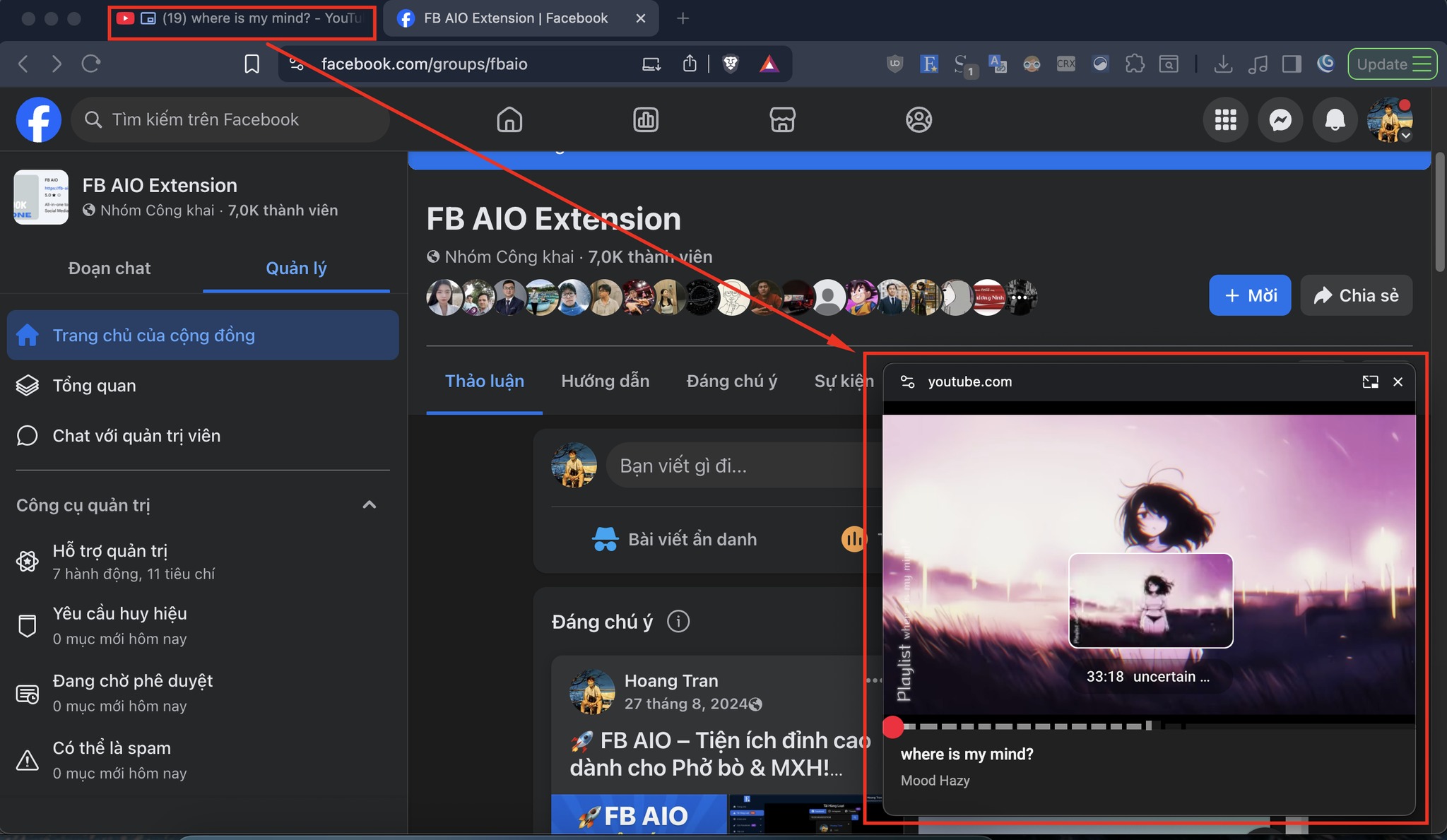Click the Update browser button
Viewport: 1447px width, 840px height.
tap(1392, 64)
